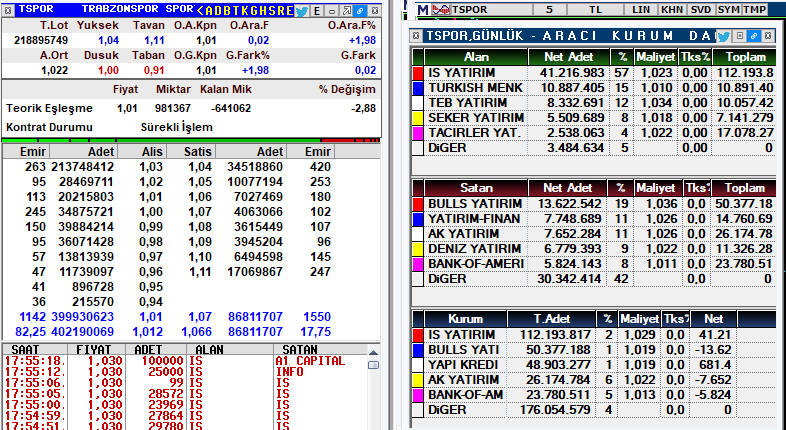Click the TSPOR symbol field in chart toolbar

pyautogui.click(x=490, y=9)
